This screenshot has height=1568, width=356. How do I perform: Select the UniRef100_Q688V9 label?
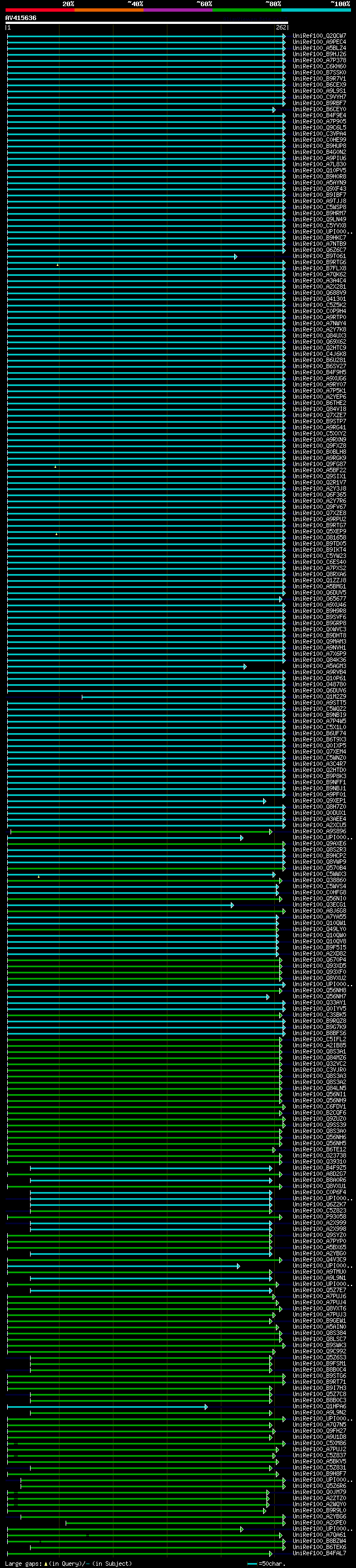319,293
